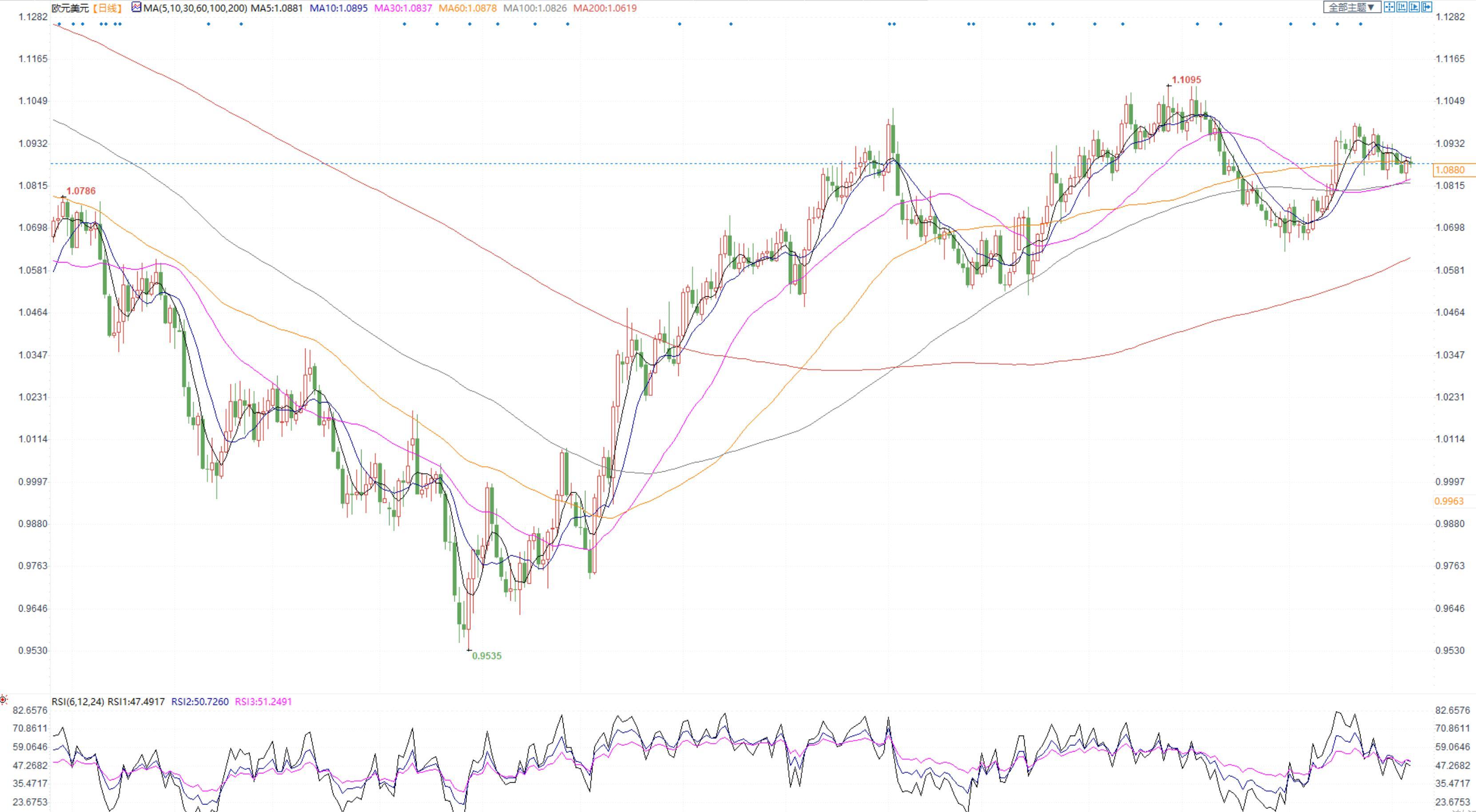Viewport: 1476px width, 812px height.
Task: Click the 1.1095 high price marker
Action: [1186, 80]
